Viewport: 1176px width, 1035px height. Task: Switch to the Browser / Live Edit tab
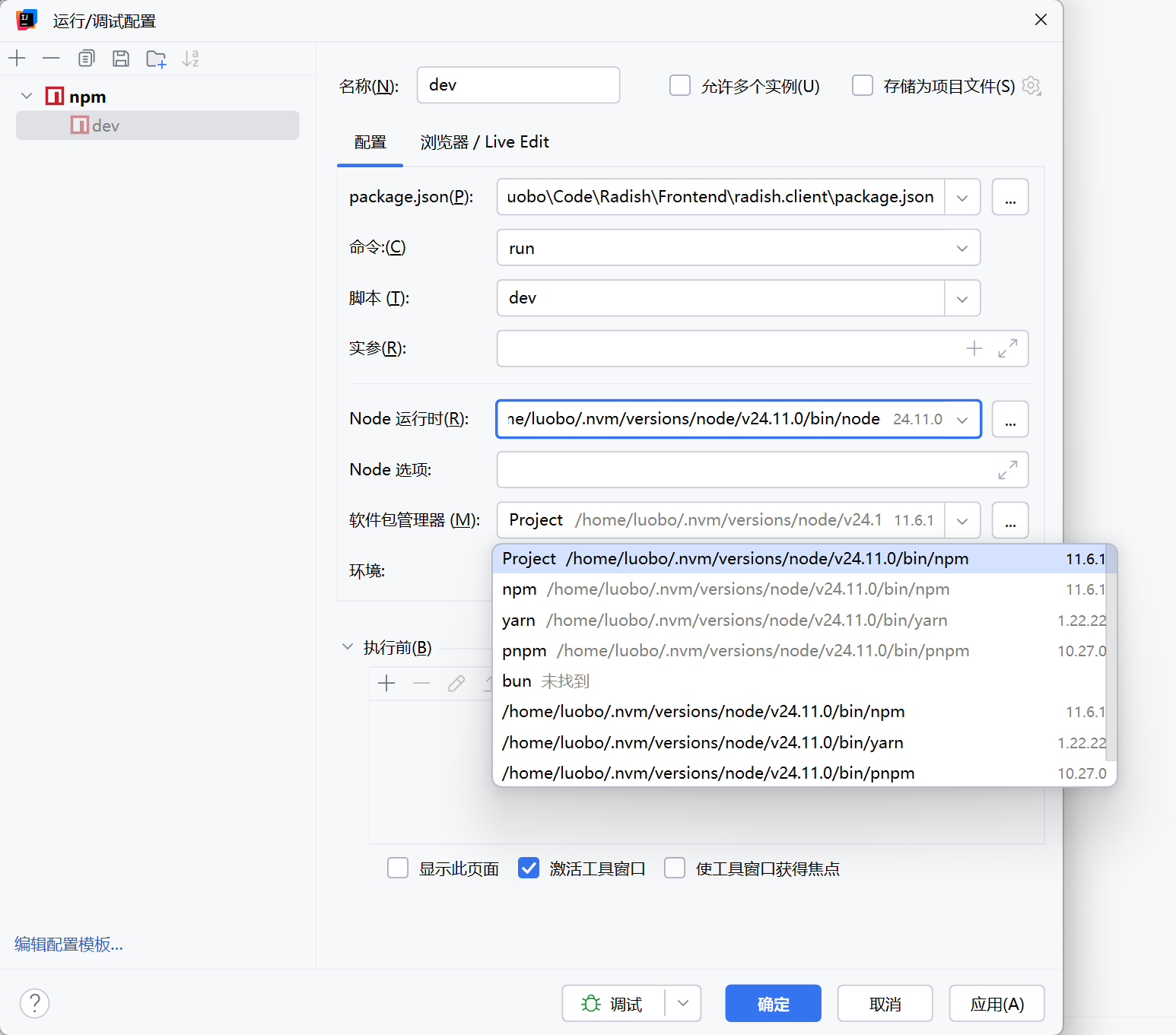(x=484, y=142)
